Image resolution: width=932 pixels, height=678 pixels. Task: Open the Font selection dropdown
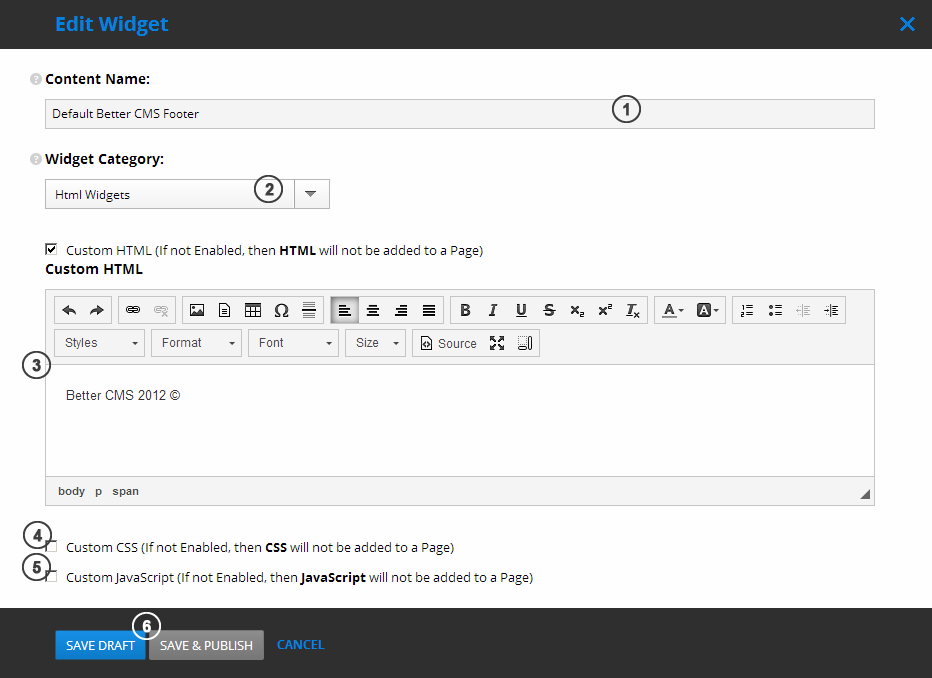[293, 343]
